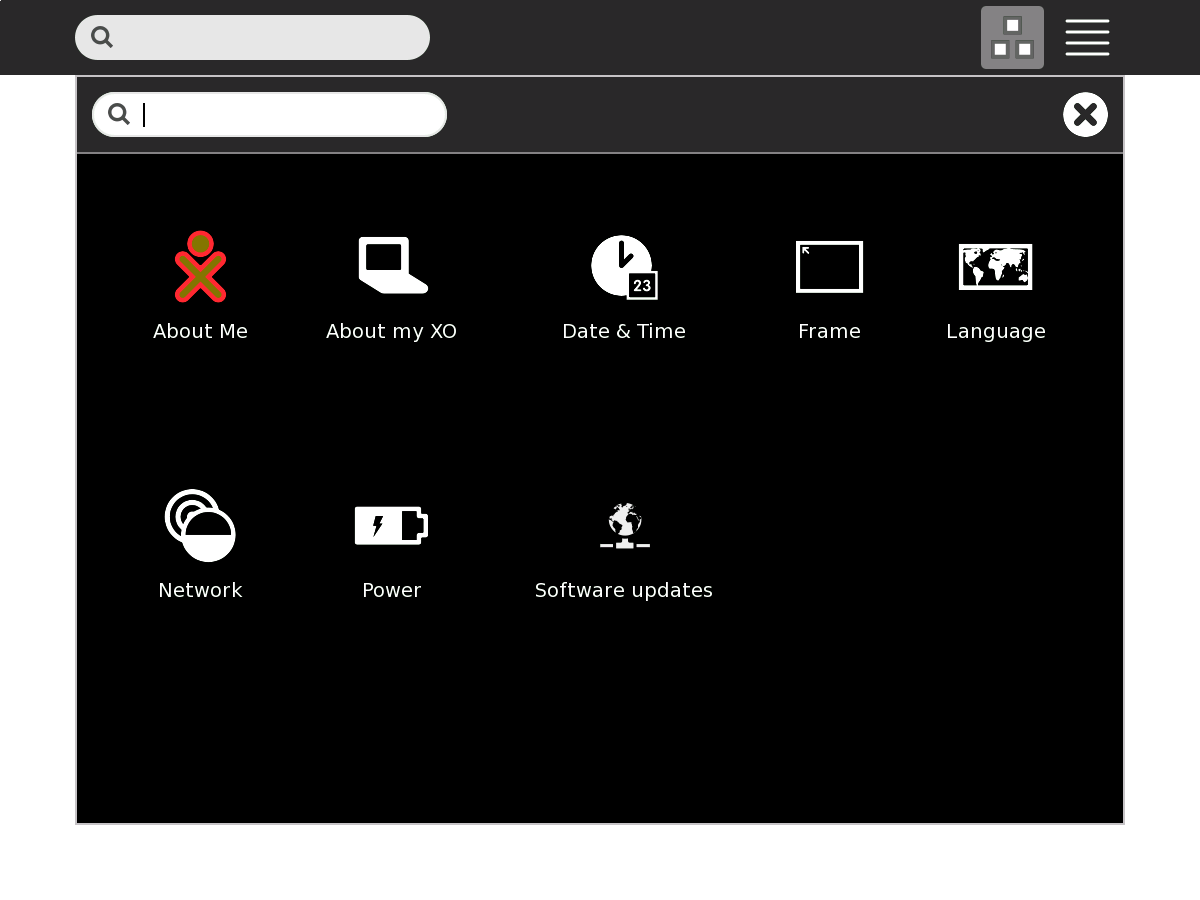1200x900 pixels.
Task: Open the Frame settings icon
Action: (x=829, y=267)
